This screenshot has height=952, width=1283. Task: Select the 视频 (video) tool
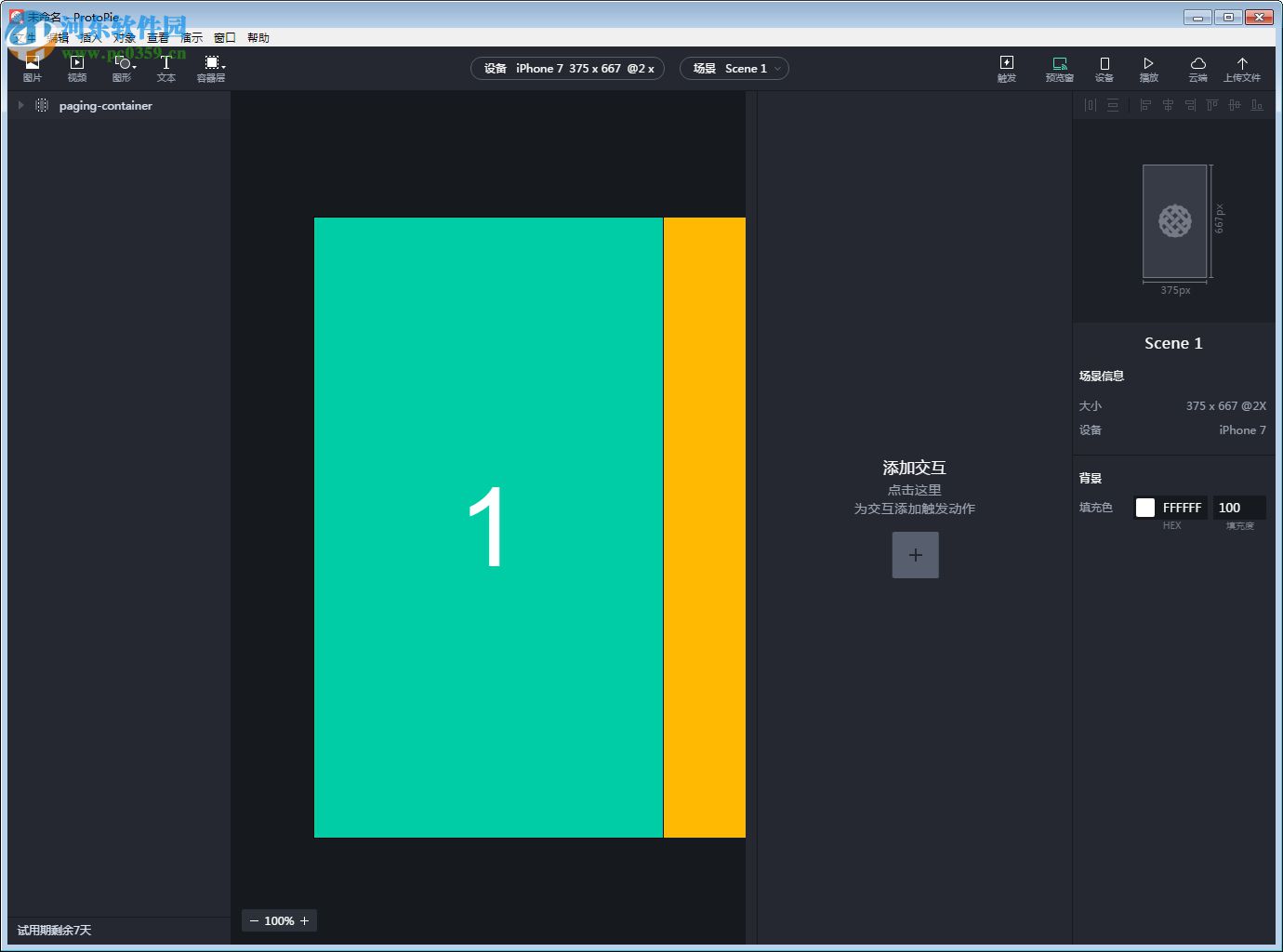[76, 67]
